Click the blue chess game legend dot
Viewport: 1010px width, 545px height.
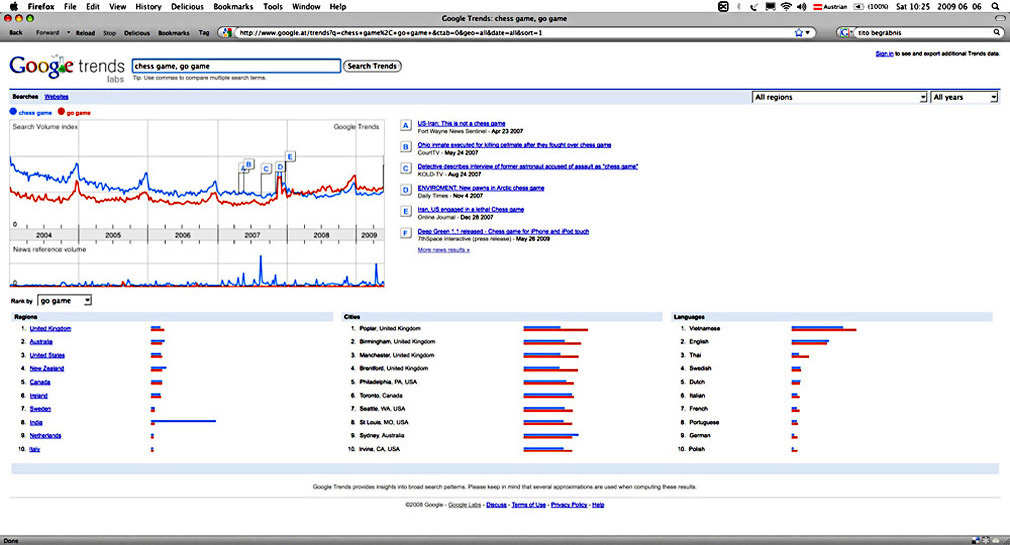(x=14, y=111)
